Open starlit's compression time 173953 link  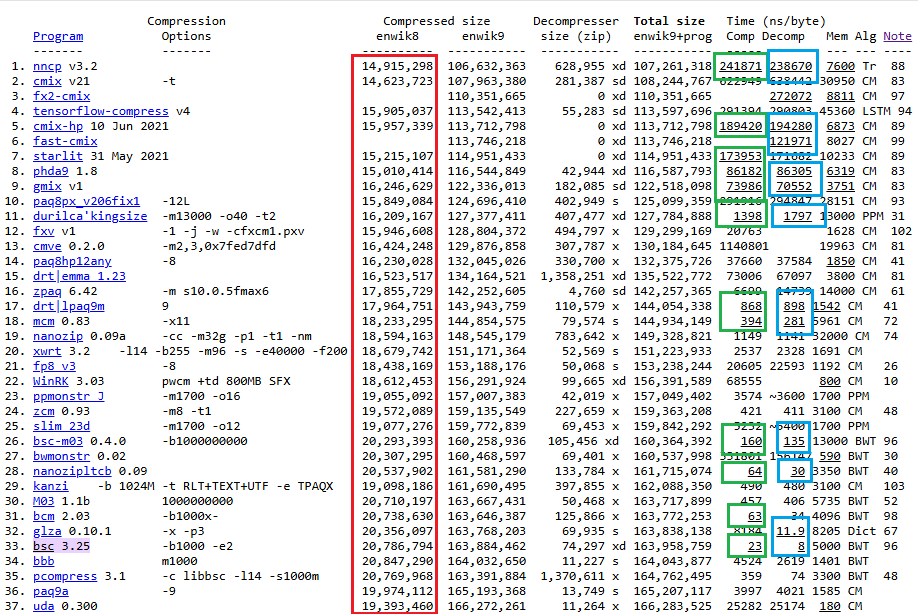coord(741,156)
